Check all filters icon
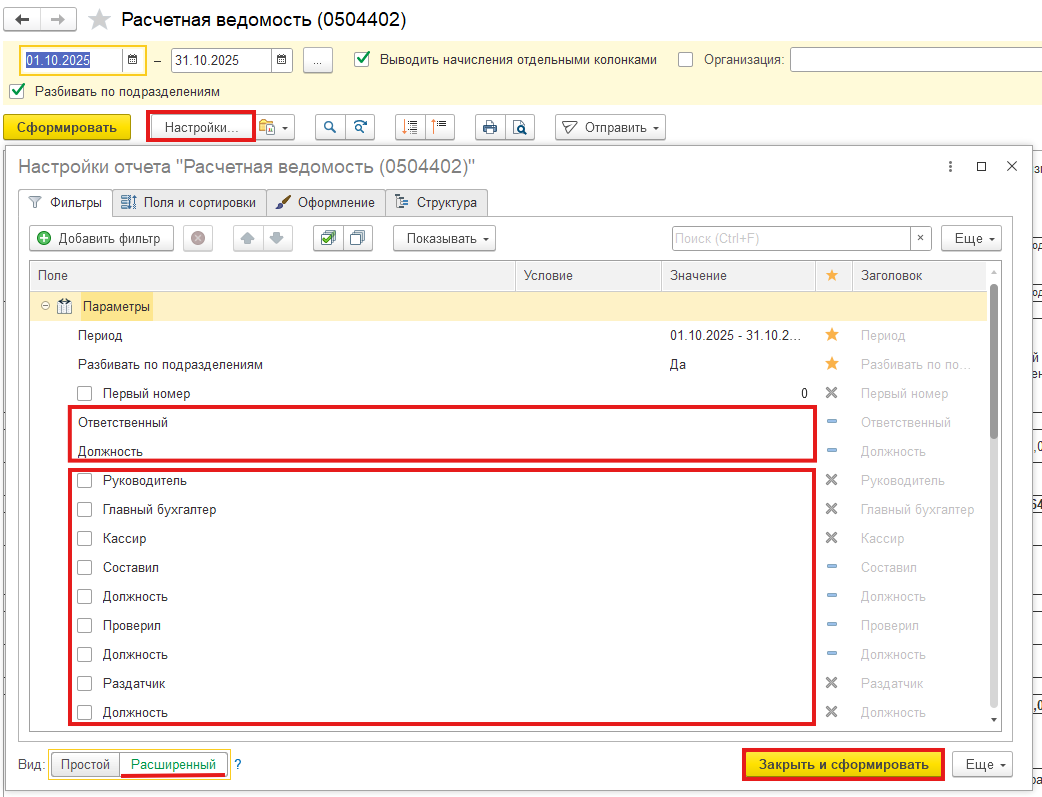 click(328, 238)
